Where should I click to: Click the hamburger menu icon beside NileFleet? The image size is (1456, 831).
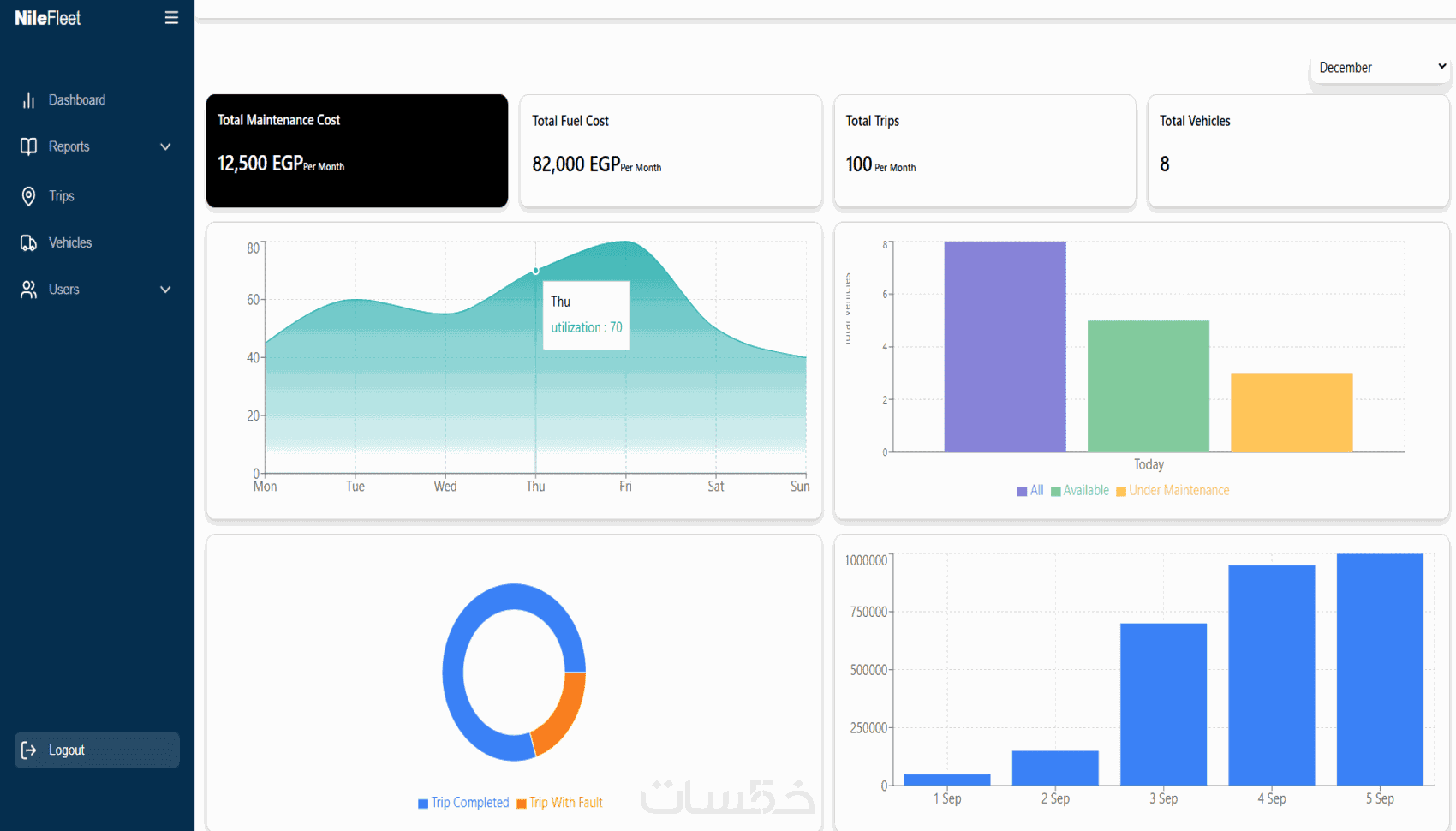(x=171, y=17)
